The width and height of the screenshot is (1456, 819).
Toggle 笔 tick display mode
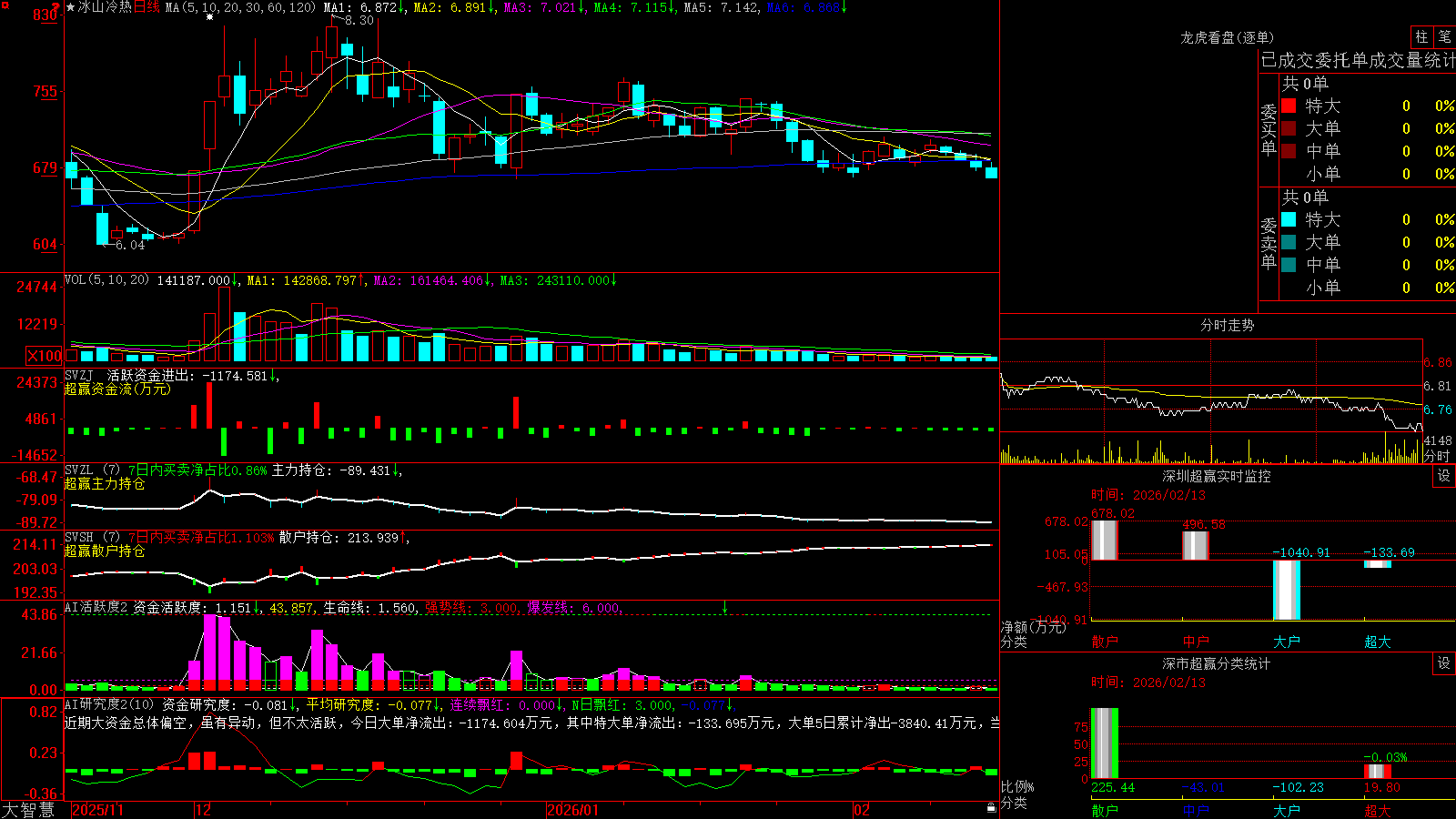(1445, 37)
